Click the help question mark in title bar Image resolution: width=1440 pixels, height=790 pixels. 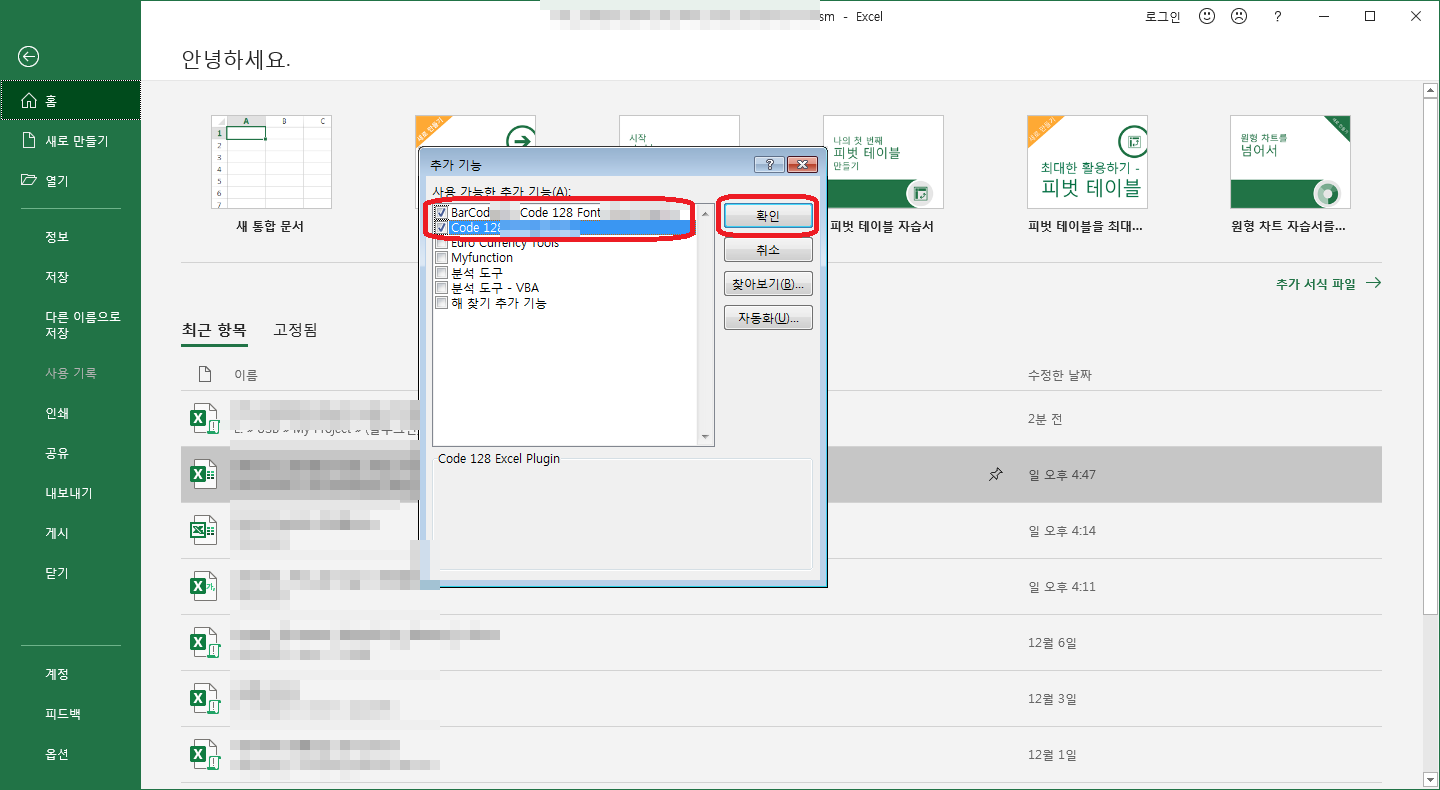point(1277,17)
